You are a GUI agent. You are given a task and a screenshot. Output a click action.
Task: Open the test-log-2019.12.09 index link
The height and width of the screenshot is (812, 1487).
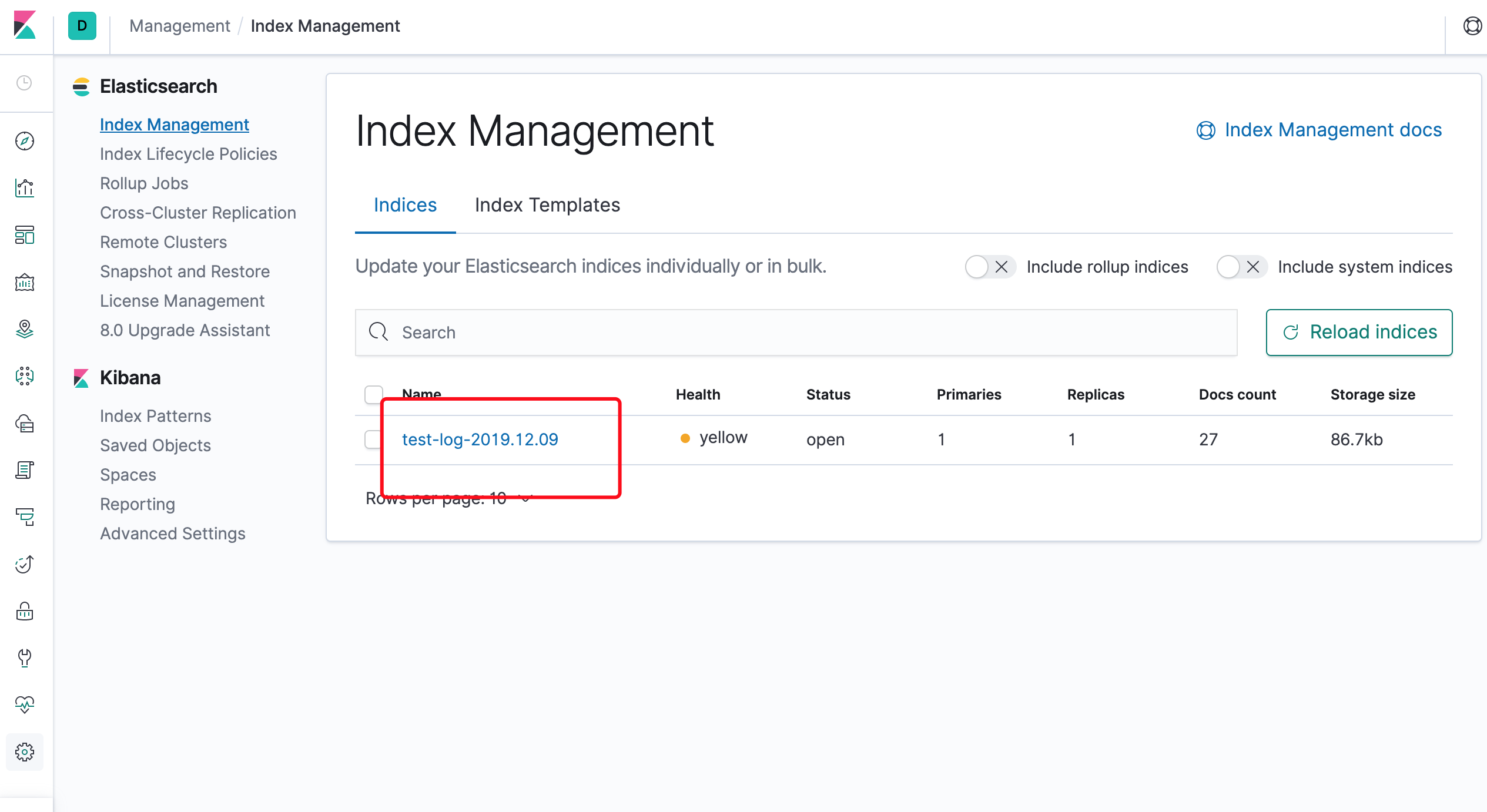point(480,439)
